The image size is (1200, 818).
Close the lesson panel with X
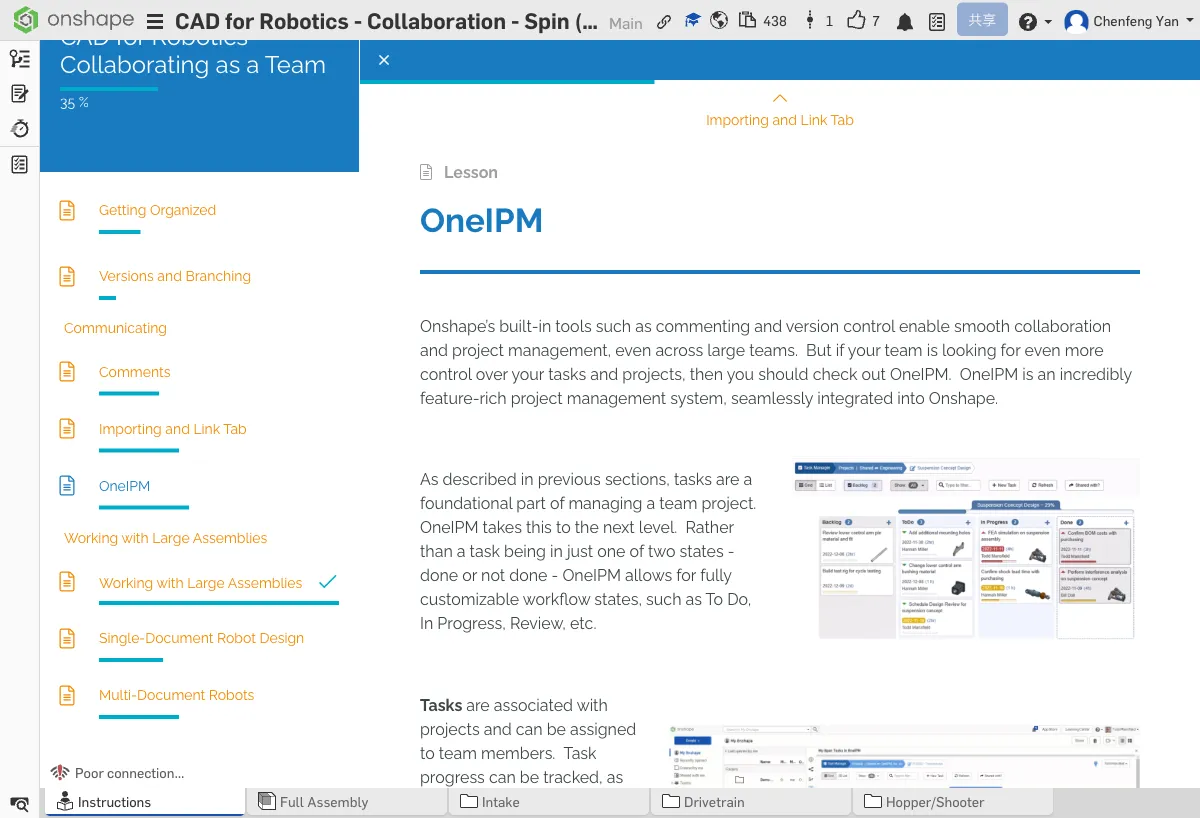click(384, 60)
